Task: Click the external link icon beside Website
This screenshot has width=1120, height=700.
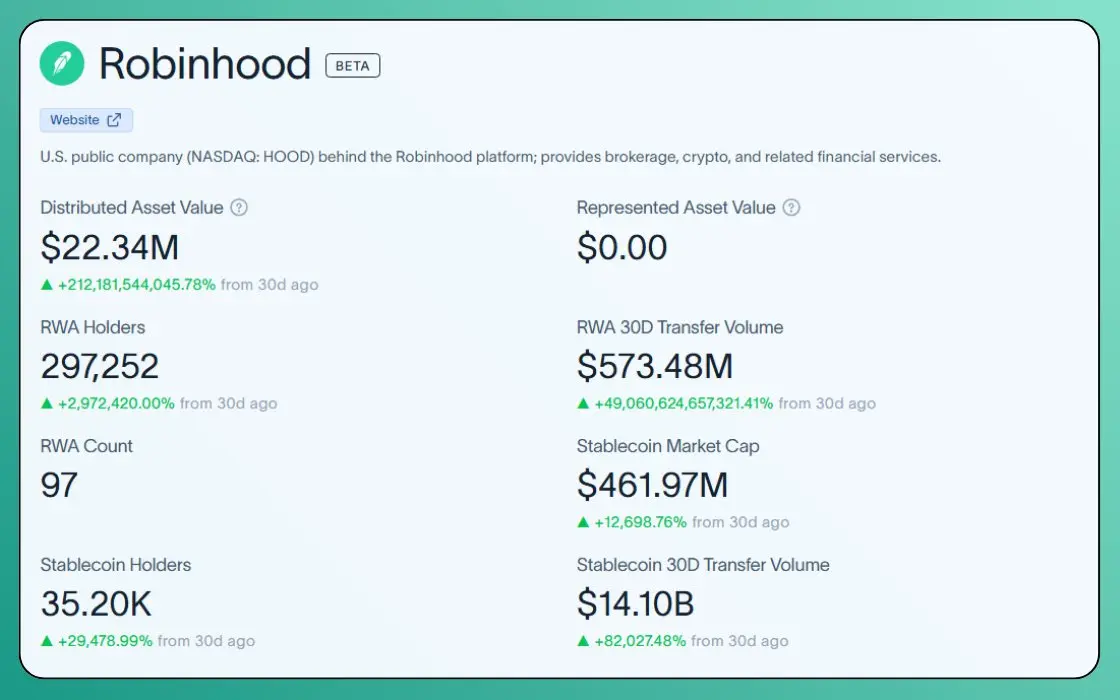Action: pos(114,120)
